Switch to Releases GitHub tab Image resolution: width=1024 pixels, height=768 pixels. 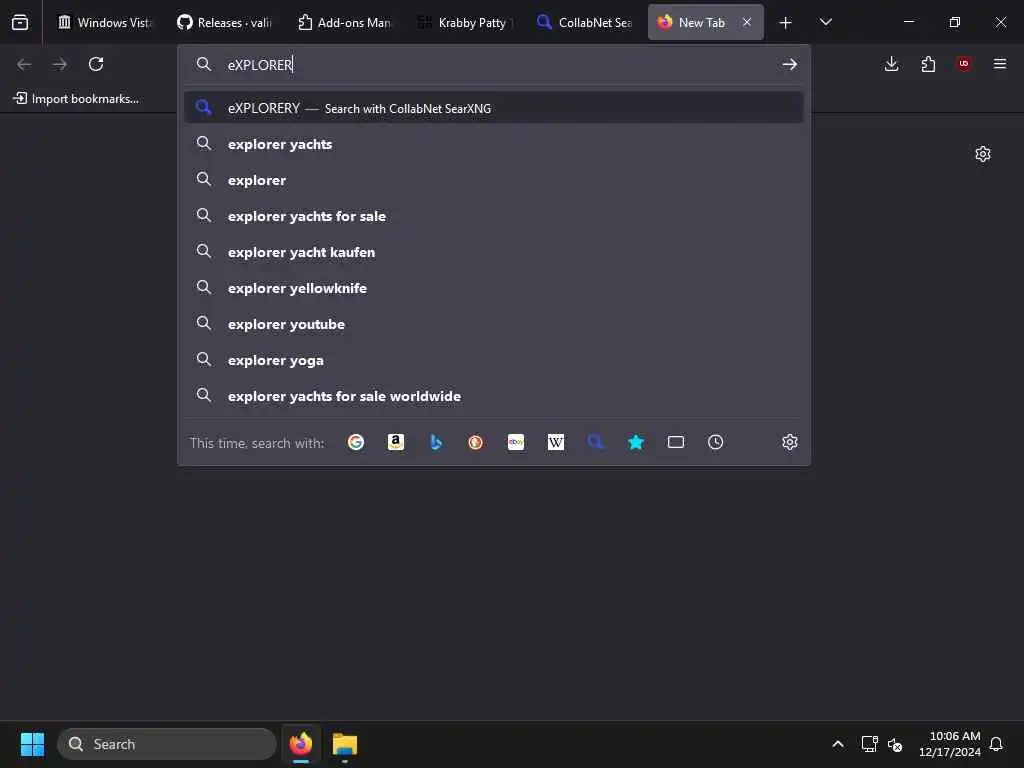(224, 22)
